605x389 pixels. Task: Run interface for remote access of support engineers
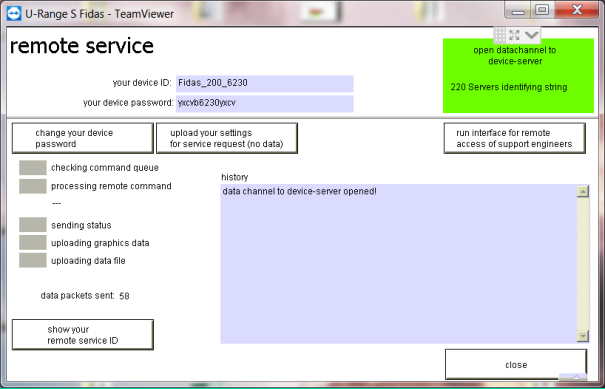pos(514,138)
